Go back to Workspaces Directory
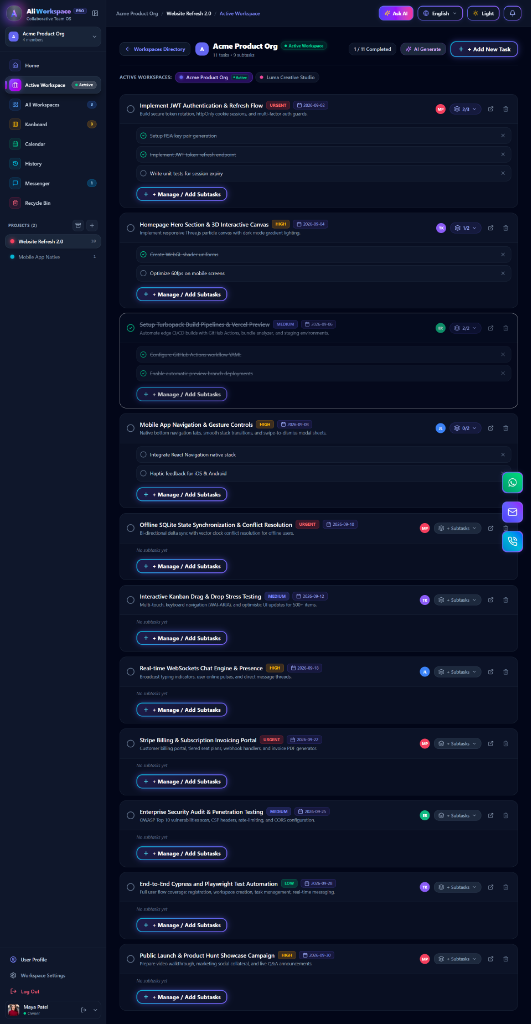 (155, 49)
